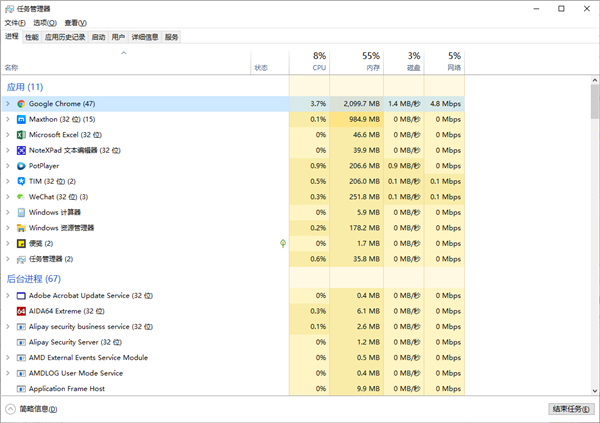Open the 查看 menu
Image resolution: width=600 pixels, height=423 pixels.
tap(75, 23)
